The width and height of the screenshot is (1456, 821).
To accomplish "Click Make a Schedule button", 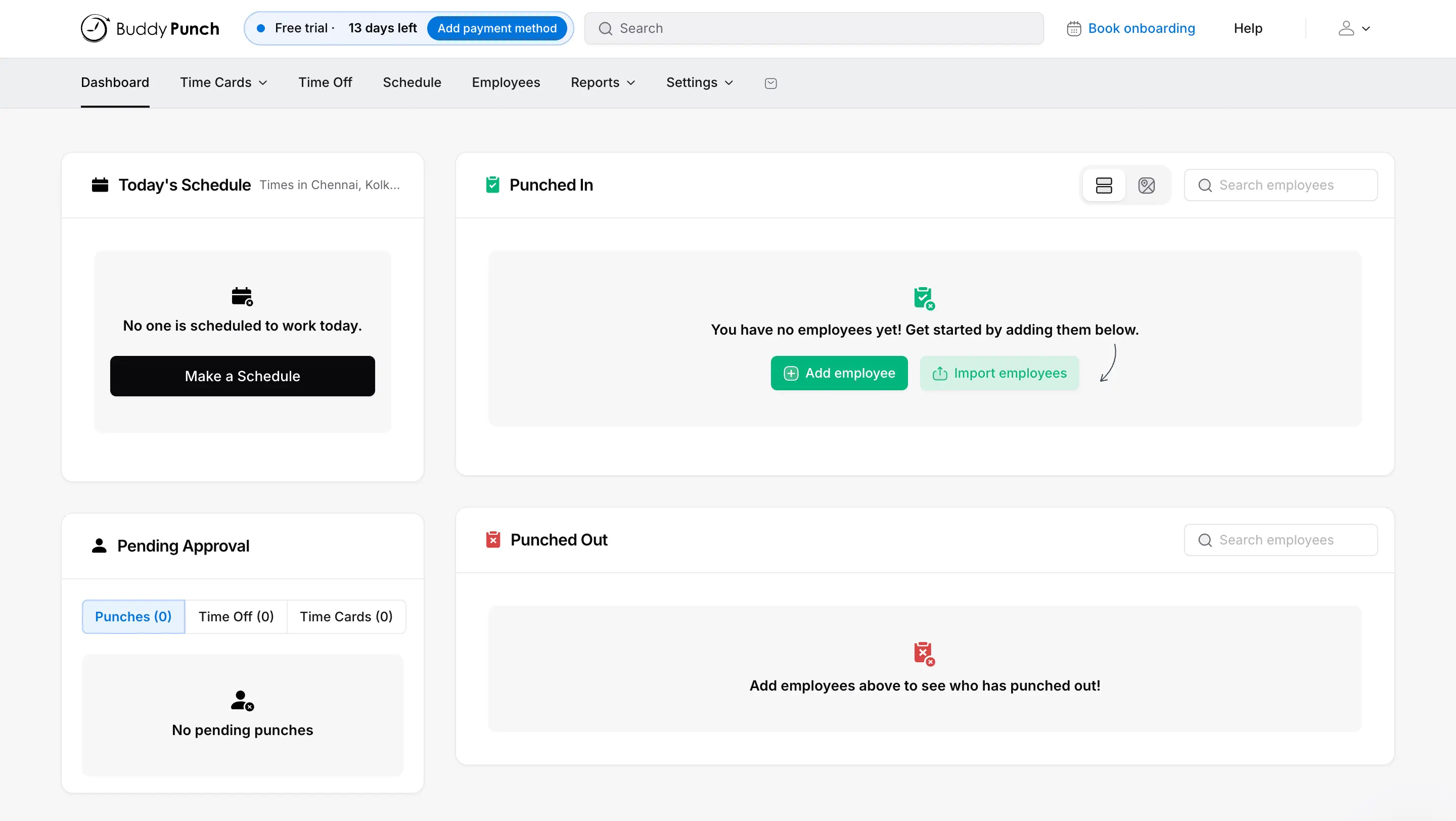I will point(243,376).
